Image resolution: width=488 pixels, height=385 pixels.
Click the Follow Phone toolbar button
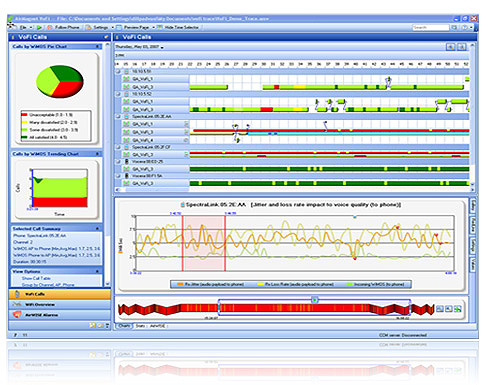pos(63,27)
